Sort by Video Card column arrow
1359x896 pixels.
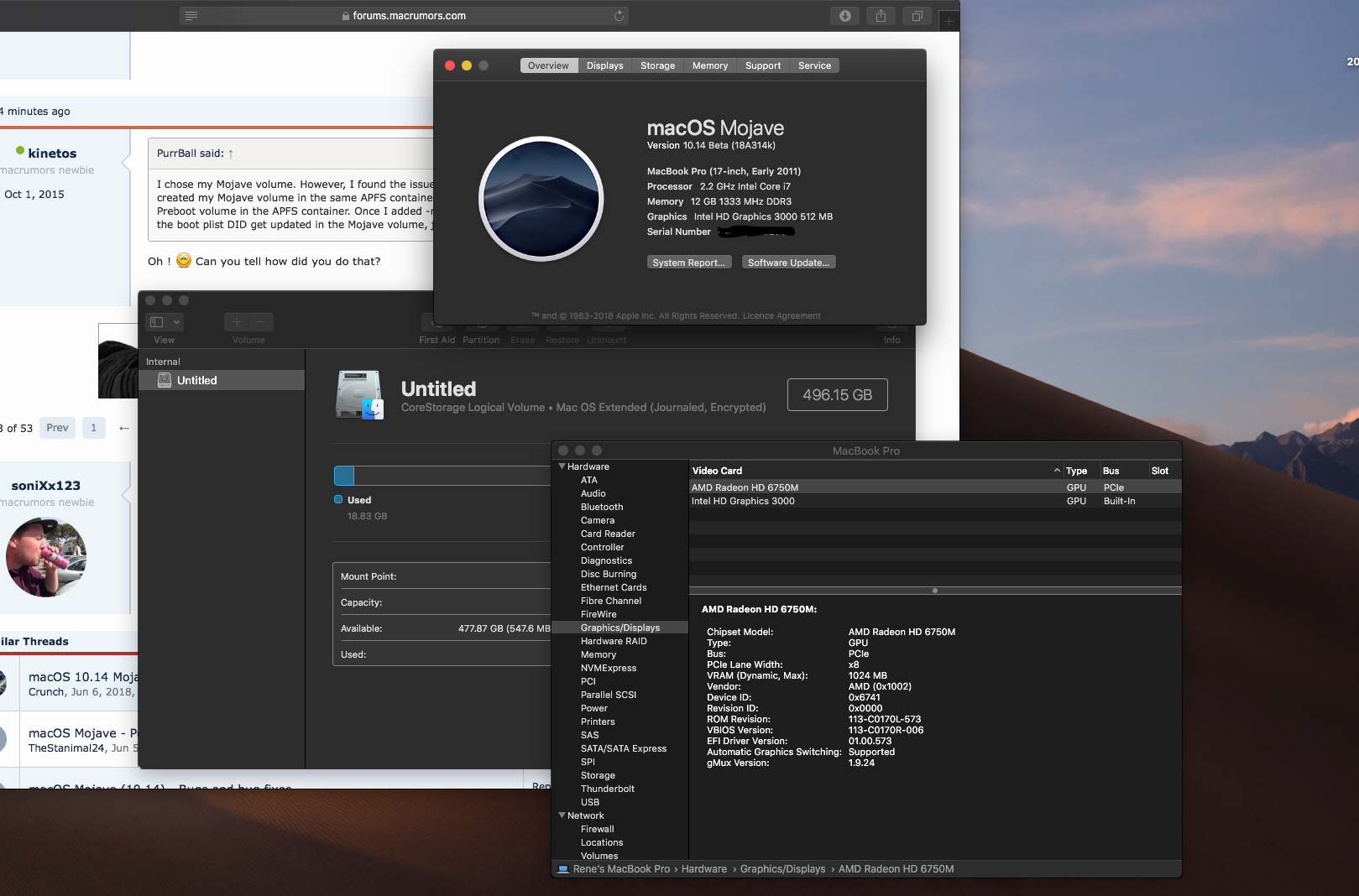pos(1057,471)
